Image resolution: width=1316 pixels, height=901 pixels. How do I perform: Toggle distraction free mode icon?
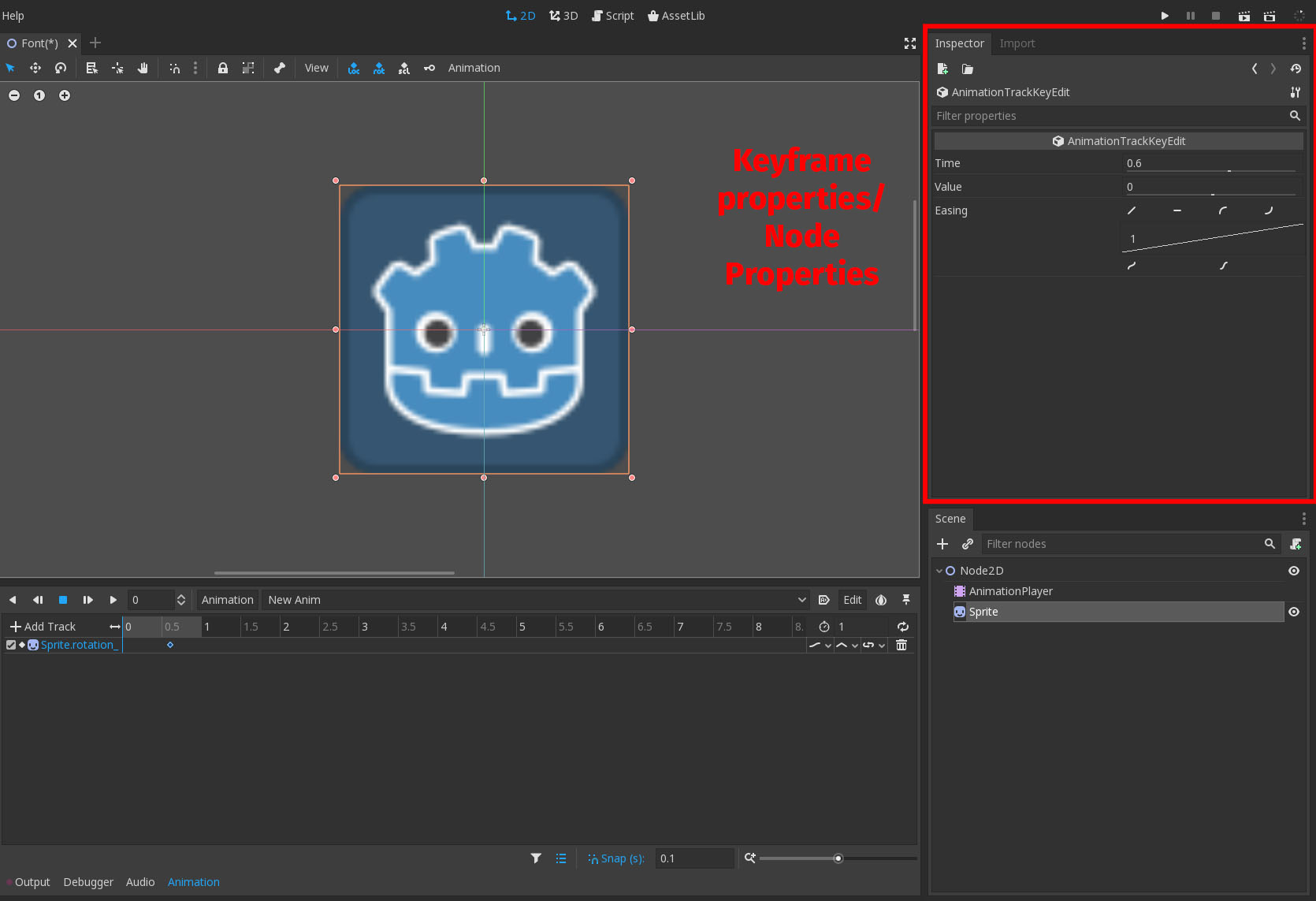[910, 43]
